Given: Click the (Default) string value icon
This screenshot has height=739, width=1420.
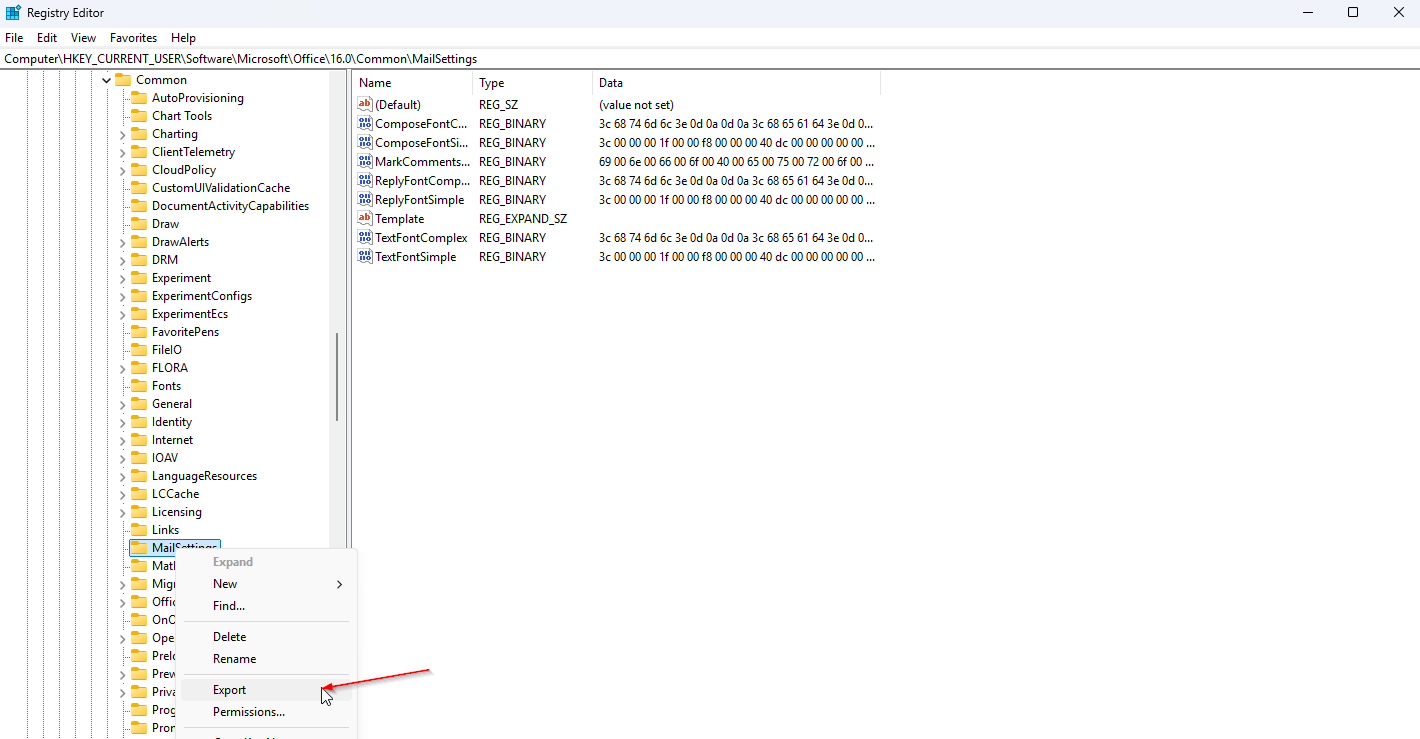Looking at the screenshot, I should 365,105.
